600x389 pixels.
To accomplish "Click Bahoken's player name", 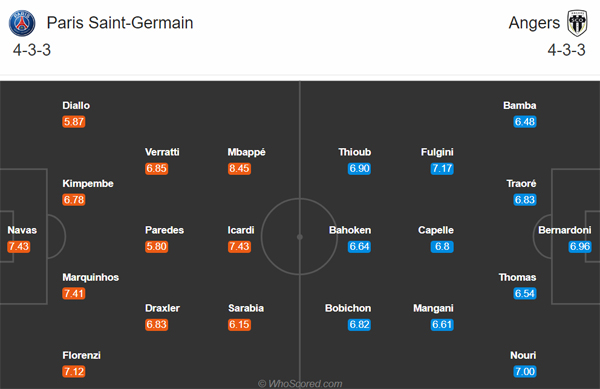I will [x=350, y=230].
